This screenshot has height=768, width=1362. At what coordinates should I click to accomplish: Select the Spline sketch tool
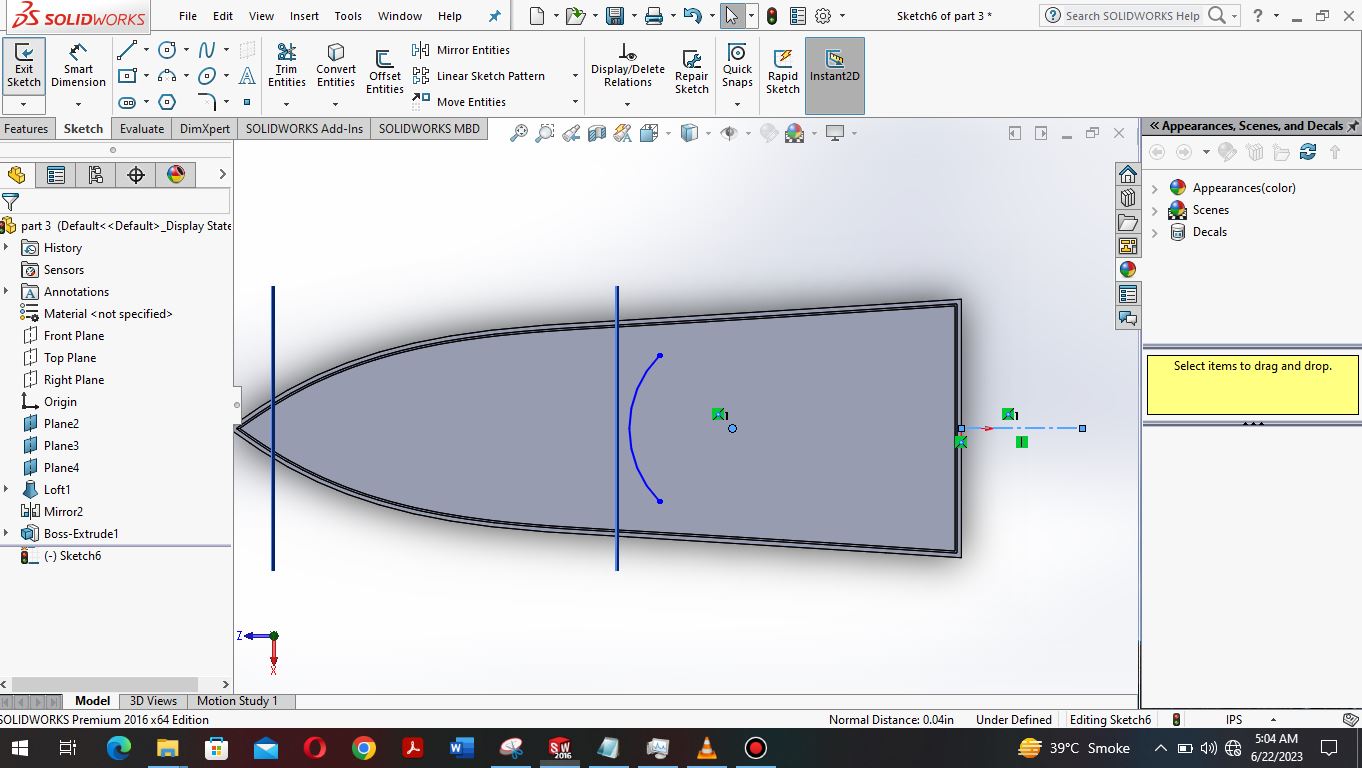point(207,50)
